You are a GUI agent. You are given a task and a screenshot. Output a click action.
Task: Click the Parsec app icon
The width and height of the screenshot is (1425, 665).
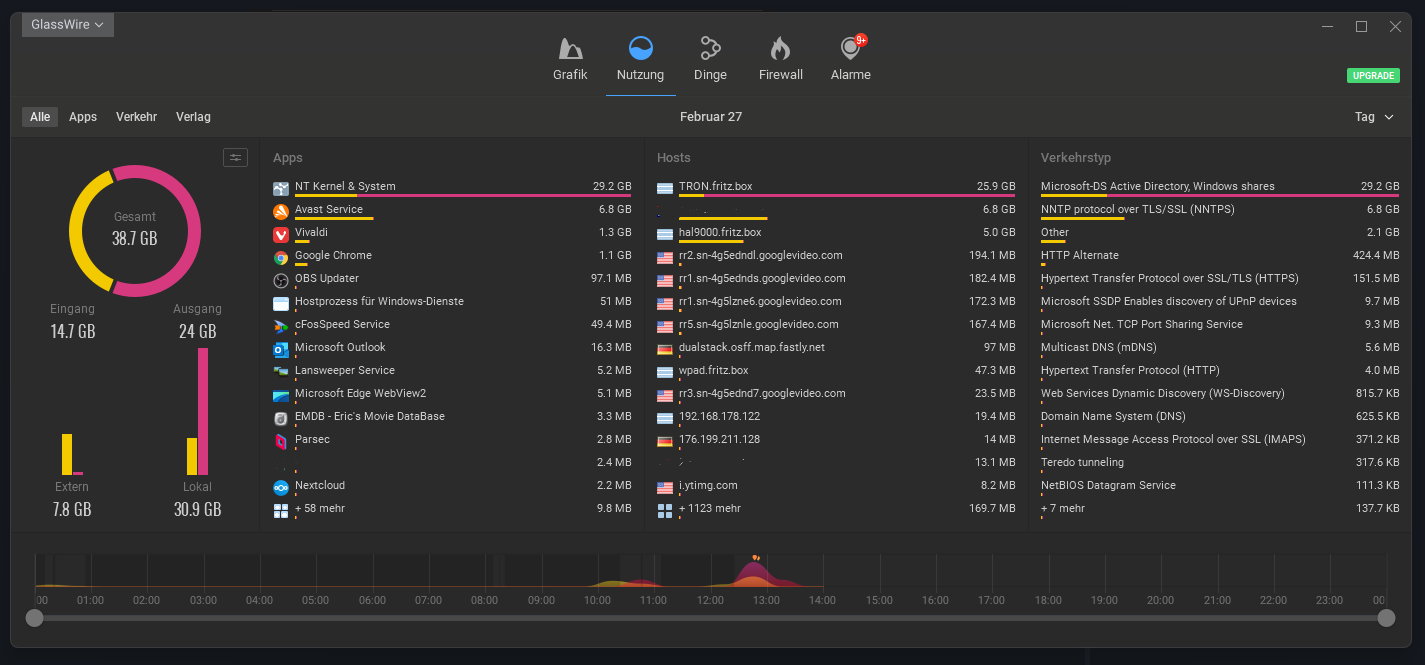pyautogui.click(x=281, y=442)
